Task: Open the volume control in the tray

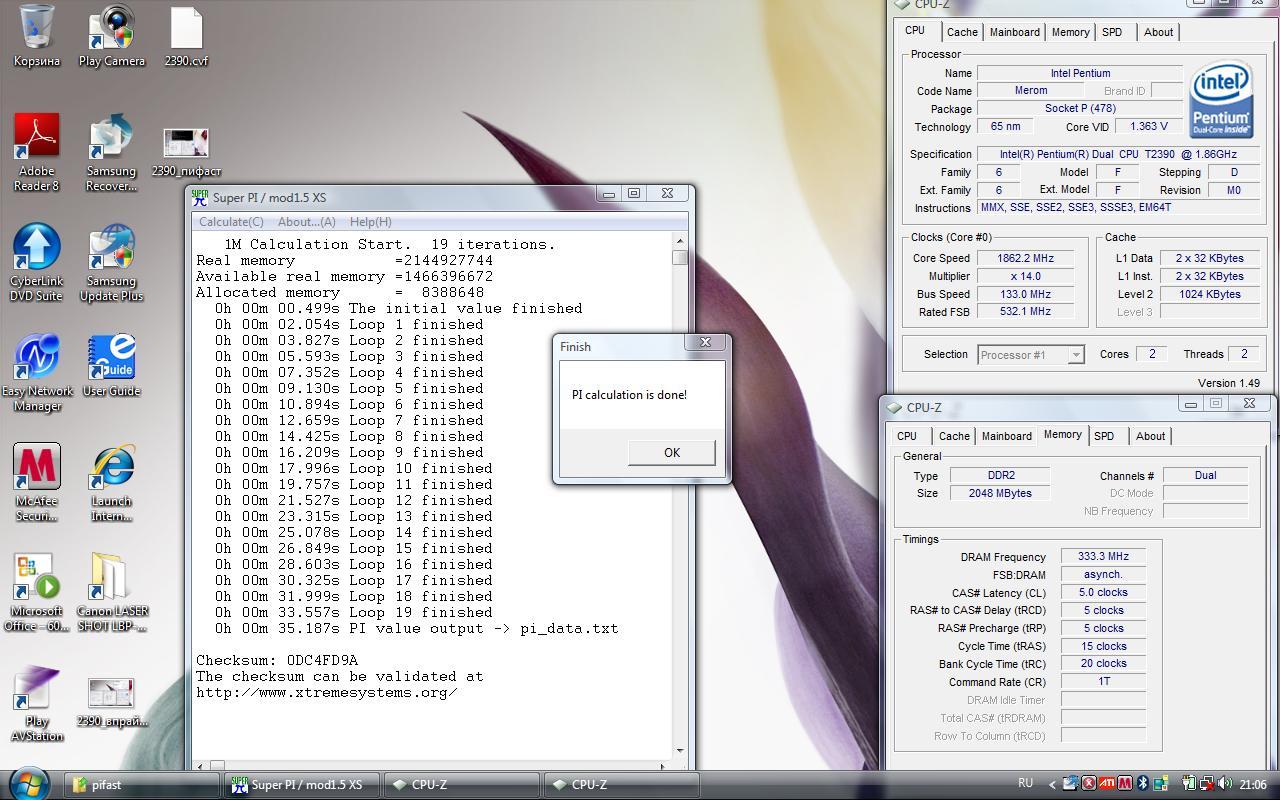Action: 1225,784
